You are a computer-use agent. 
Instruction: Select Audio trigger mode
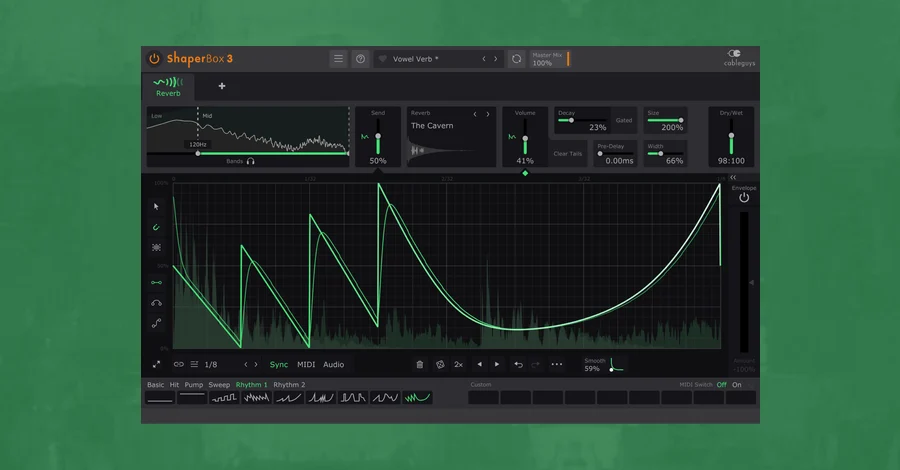click(333, 364)
